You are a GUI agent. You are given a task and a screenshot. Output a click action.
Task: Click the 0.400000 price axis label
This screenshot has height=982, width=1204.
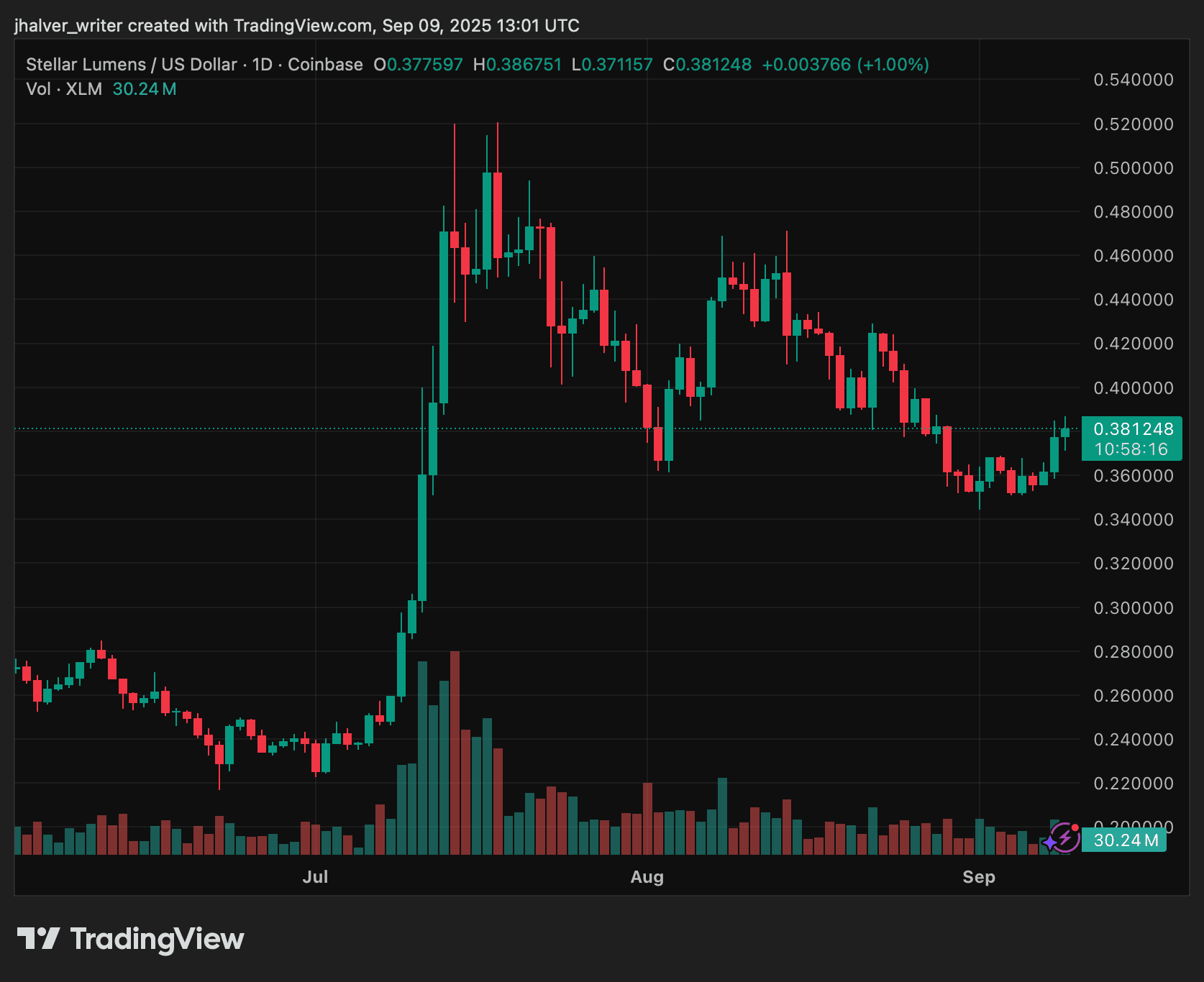1134,388
